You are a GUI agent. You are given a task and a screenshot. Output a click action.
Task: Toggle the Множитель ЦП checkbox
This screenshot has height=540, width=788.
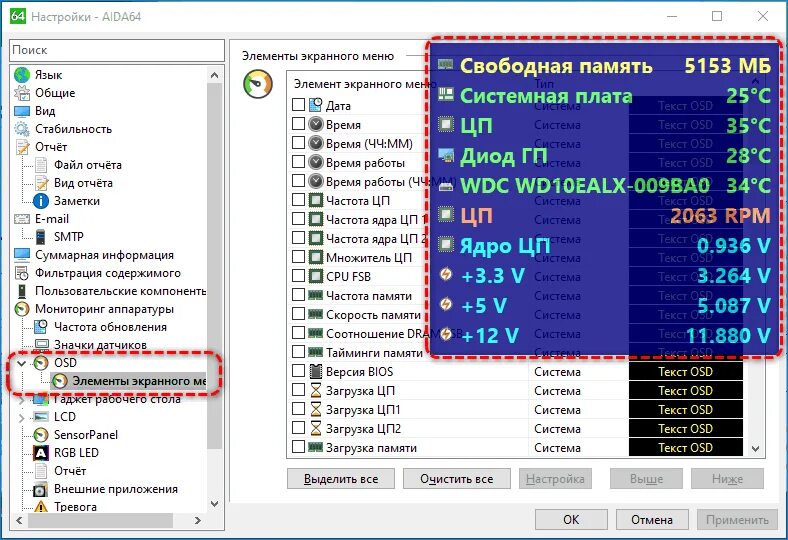click(x=299, y=257)
